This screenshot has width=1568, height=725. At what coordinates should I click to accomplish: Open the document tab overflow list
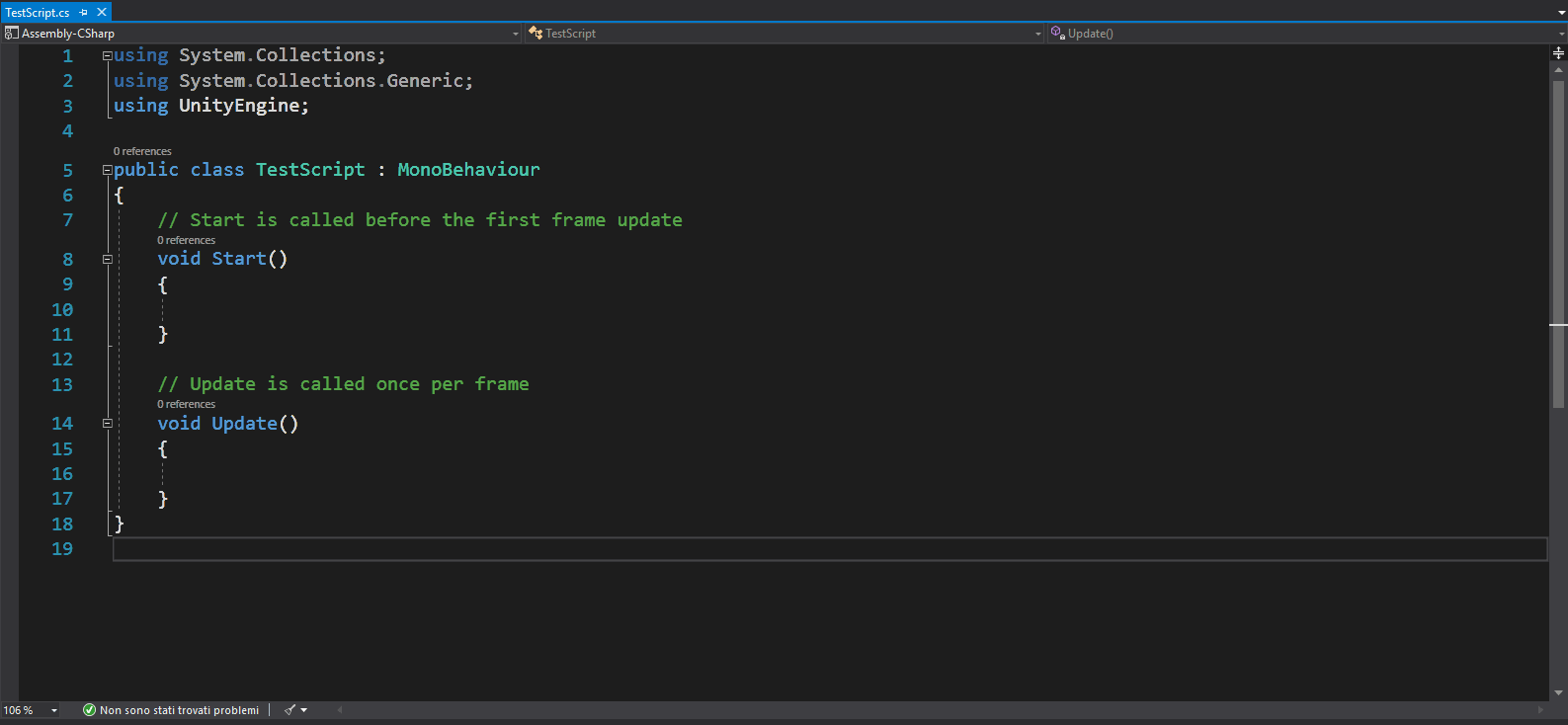click(1561, 13)
